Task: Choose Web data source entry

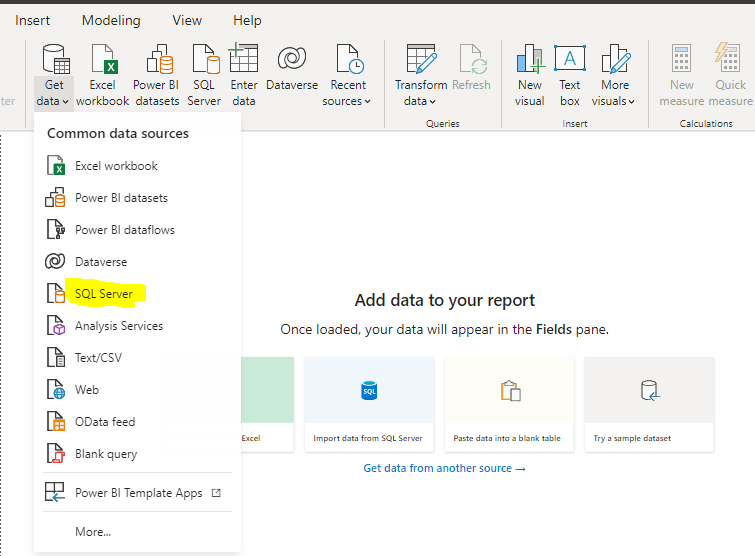Action: tap(137, 389)
